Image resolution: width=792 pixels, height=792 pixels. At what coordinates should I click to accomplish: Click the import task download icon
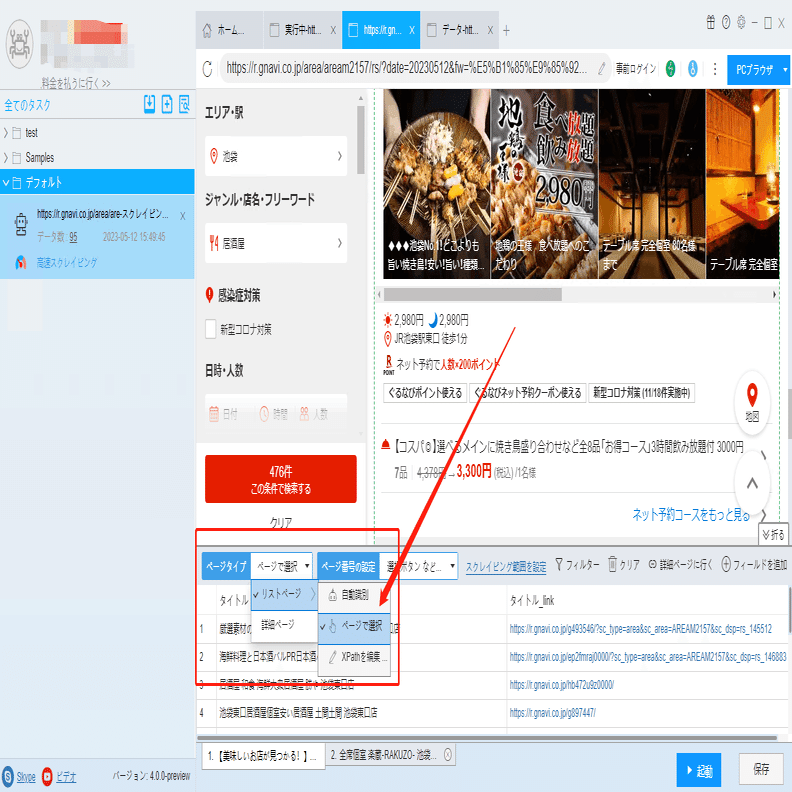tap(150, 104)
